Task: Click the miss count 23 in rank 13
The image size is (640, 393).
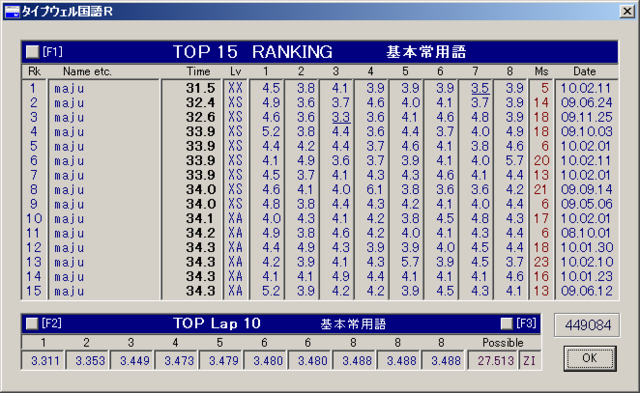Action: pos(541,262)
